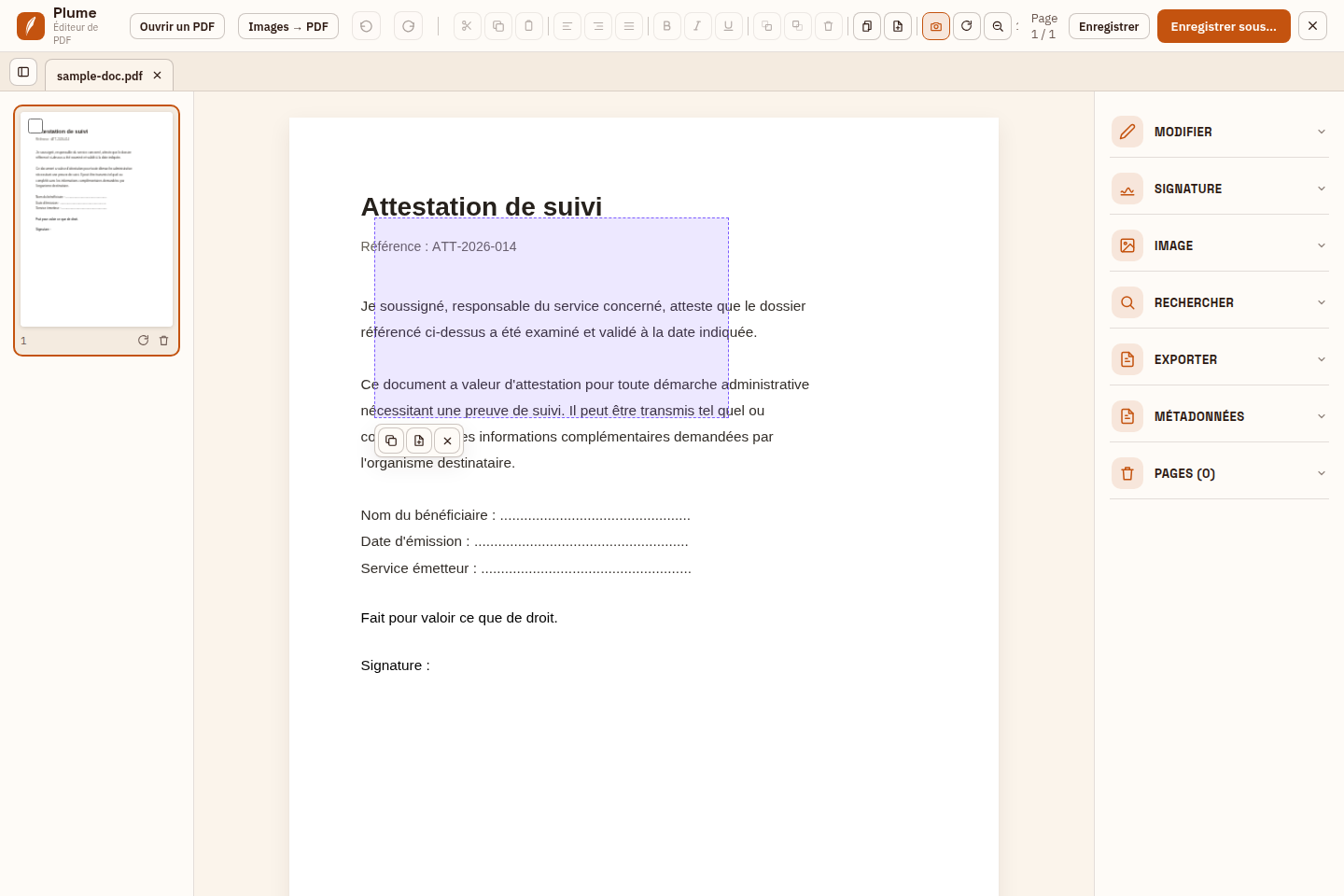1344x896 pixels.
Task: Justify text alignment
Action: coord(629,26)
